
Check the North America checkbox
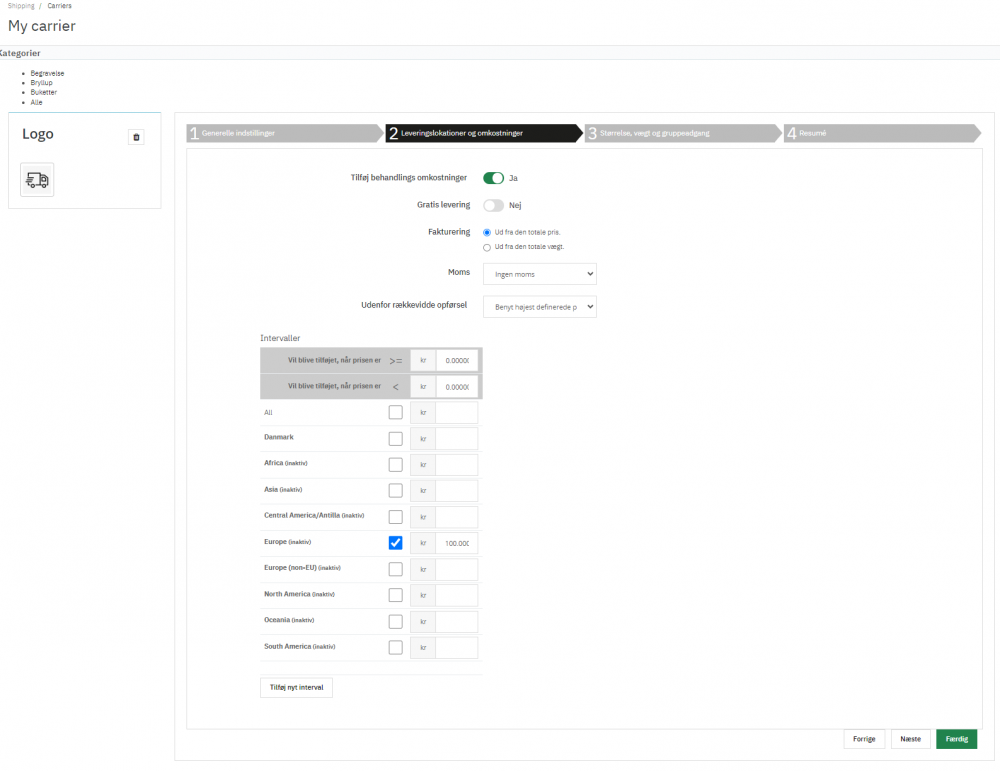click(x=395, y=595)
